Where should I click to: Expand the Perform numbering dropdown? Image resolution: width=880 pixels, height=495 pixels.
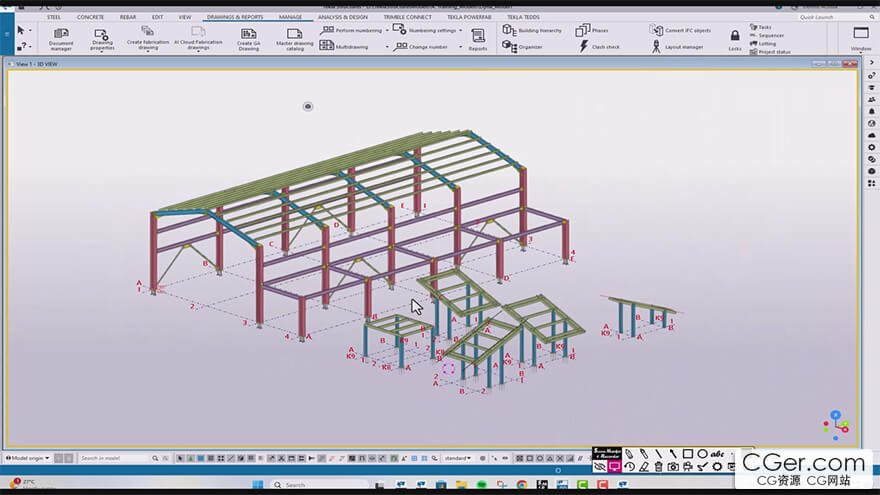389,30
